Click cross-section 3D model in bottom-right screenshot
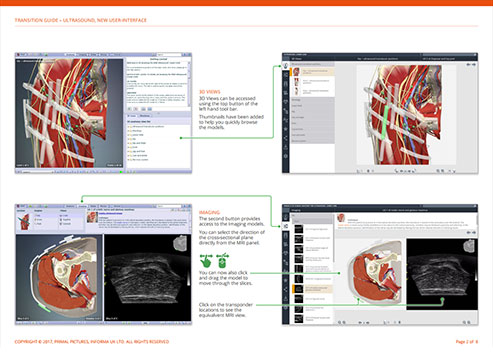 click(375, 273)
